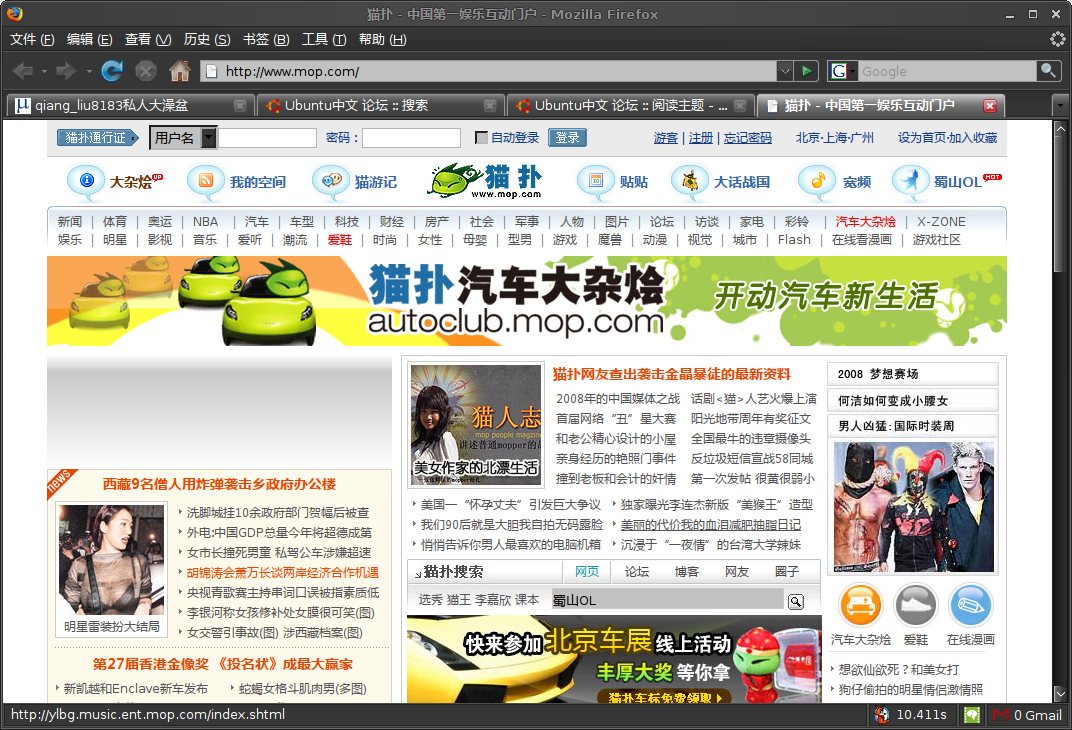Select the 论坛 search category tab
This screenshot has height=730, width=1072.
coord(636,571)
